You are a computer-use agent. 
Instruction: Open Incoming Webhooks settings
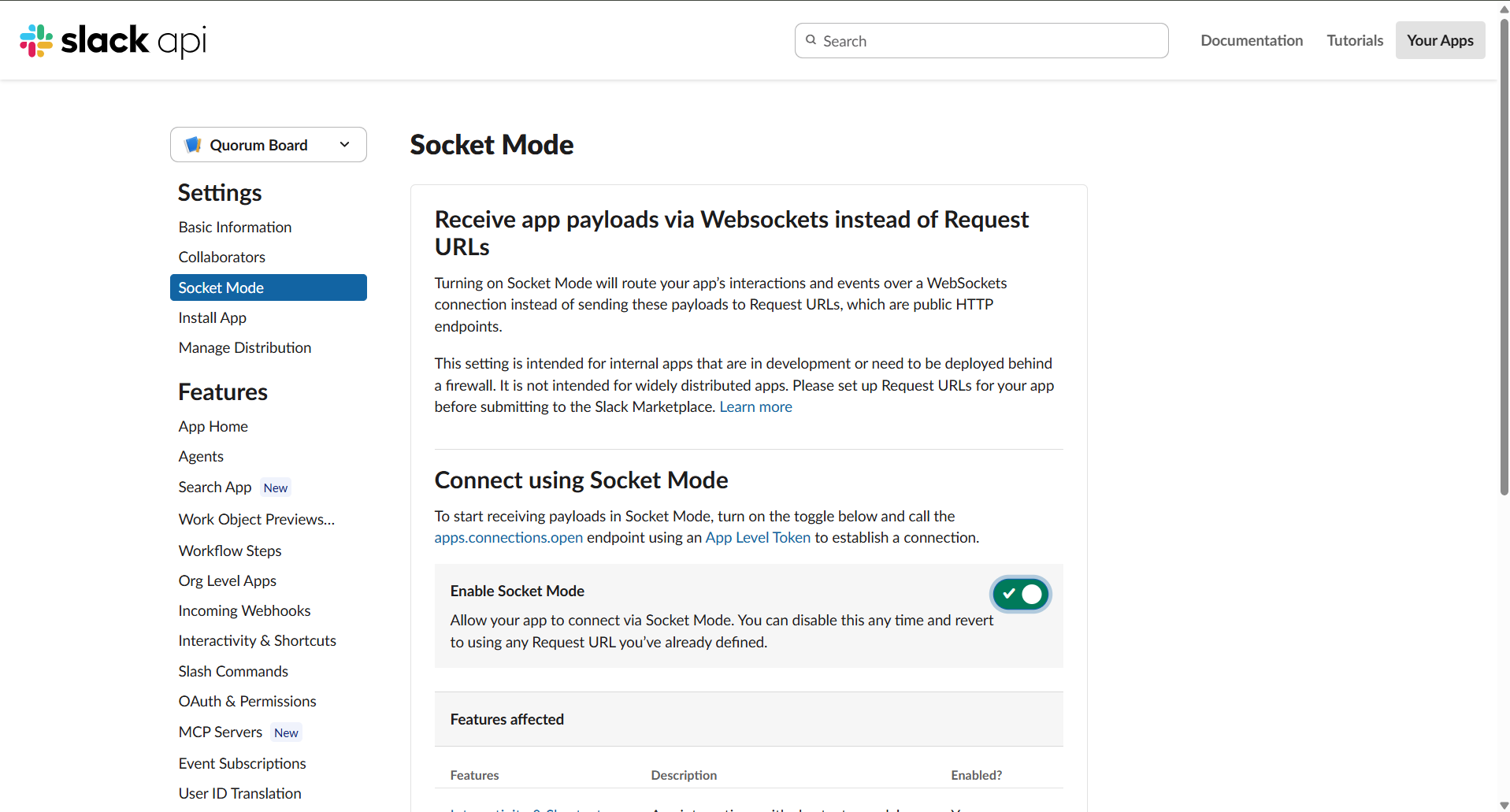click(244, 610)
